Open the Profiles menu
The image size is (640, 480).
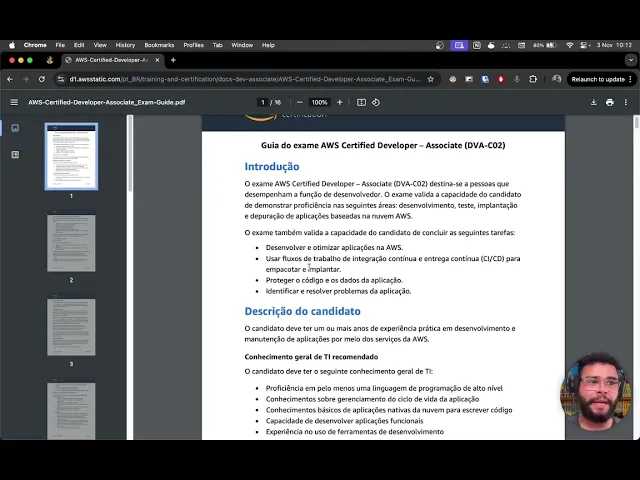point(193,45)
